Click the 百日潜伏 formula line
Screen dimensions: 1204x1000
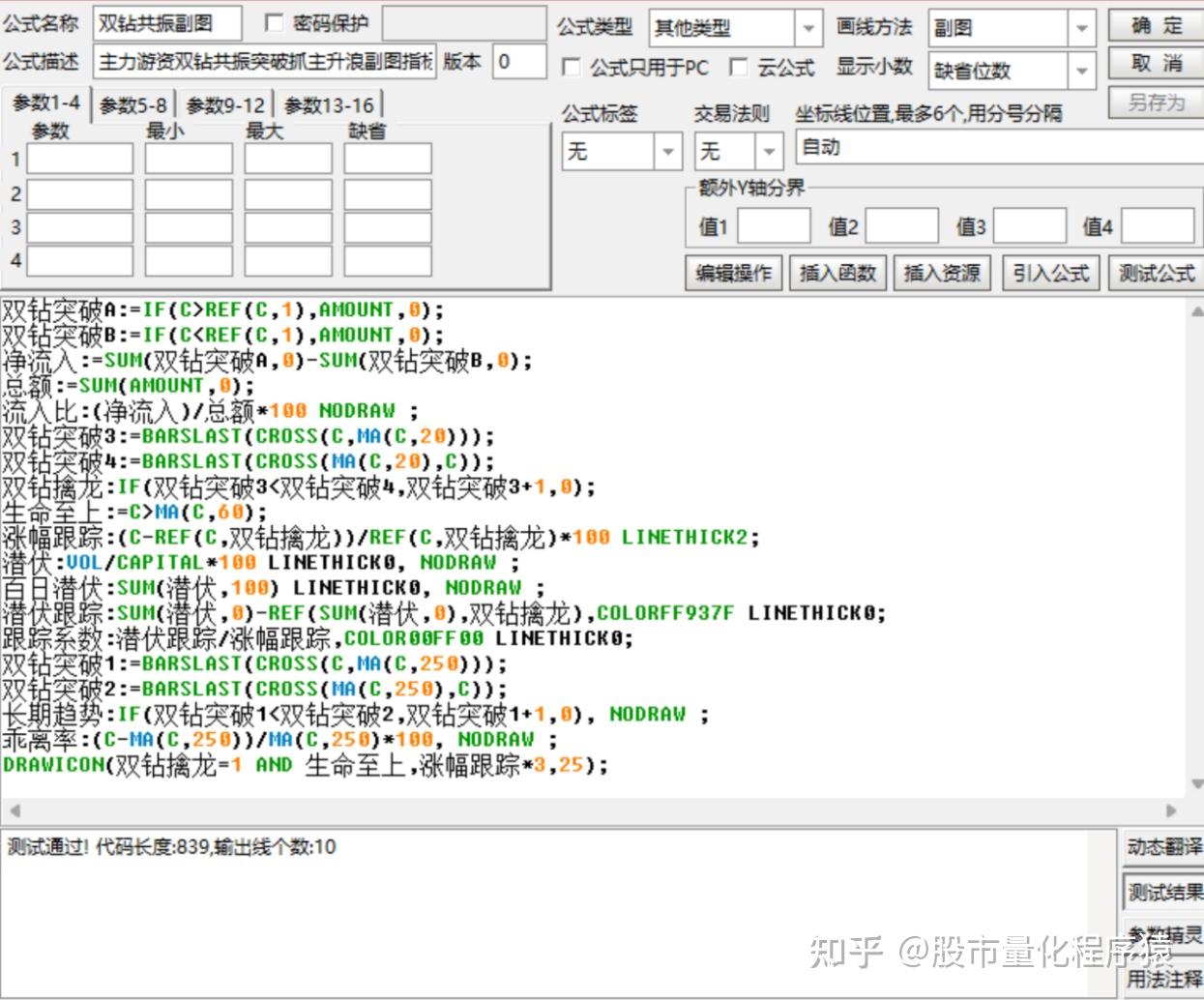click(274, 587)
